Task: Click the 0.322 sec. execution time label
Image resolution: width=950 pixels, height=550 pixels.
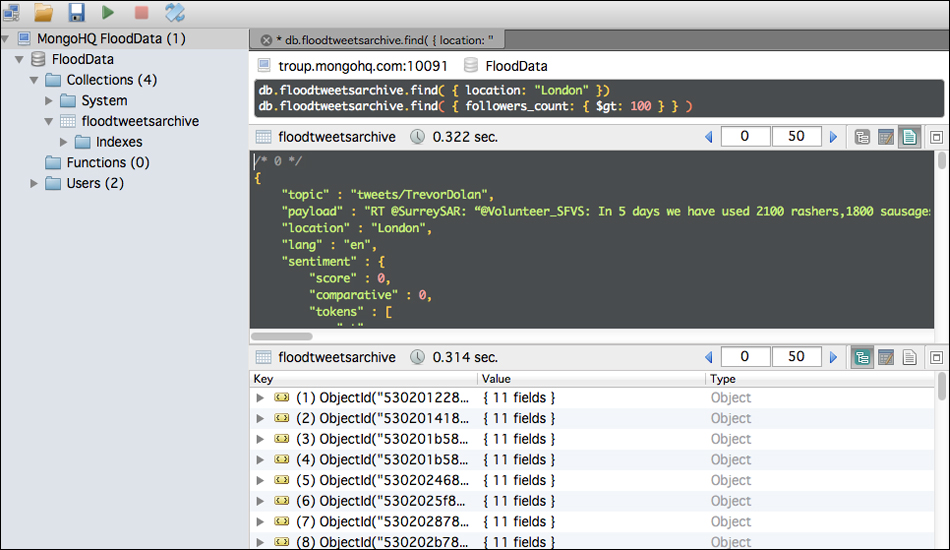Action: [x=465, y=137]
